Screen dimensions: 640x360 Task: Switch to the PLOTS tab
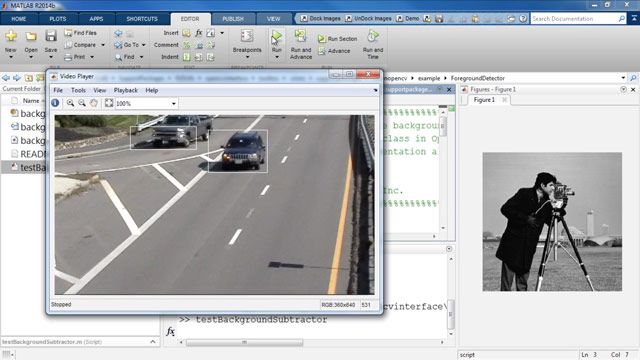tap(58, 19)
